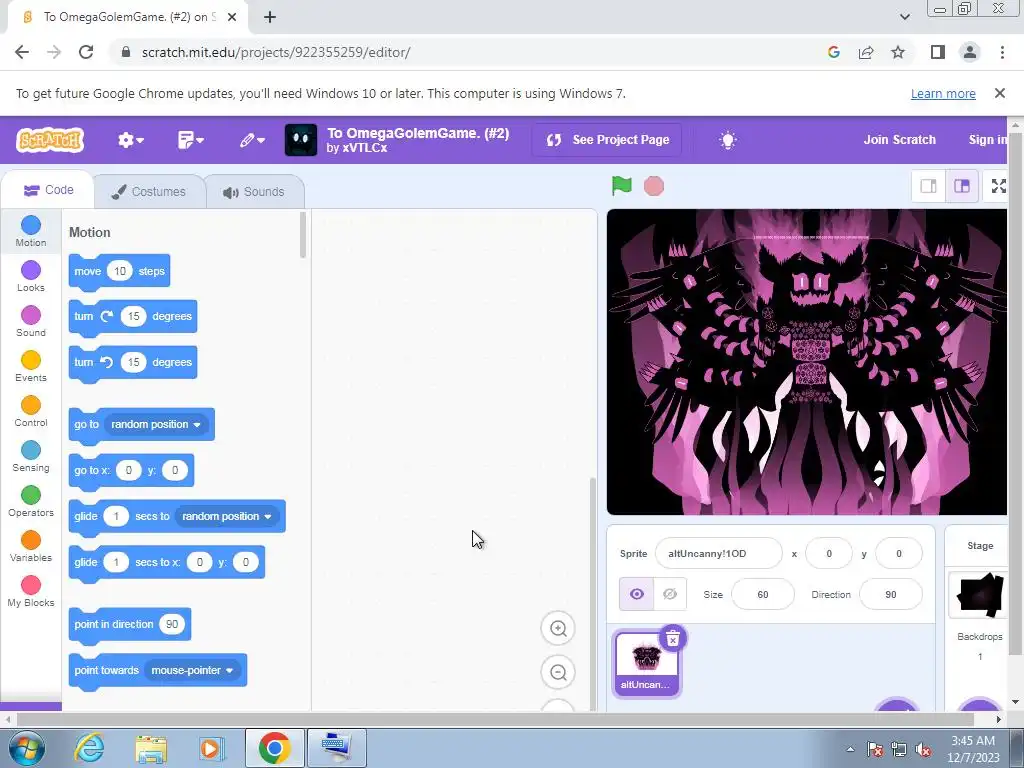The height and width of the screenshot is (768, 1024).
Task: Click See Project Page button
Action: point(607,140)
